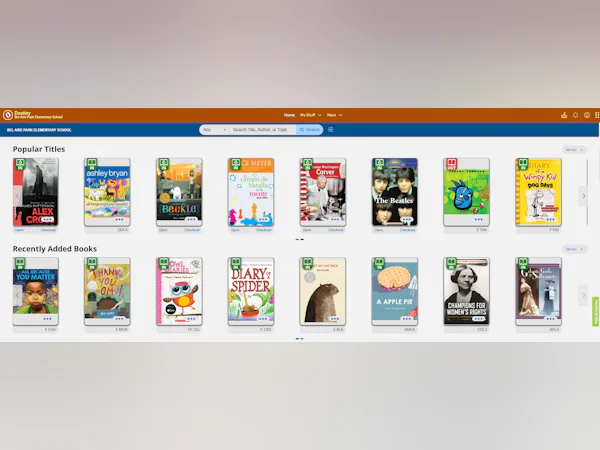Open more options on A Apple Pie
This screenshot has height=450, width=600.
[x=406, y=319]
